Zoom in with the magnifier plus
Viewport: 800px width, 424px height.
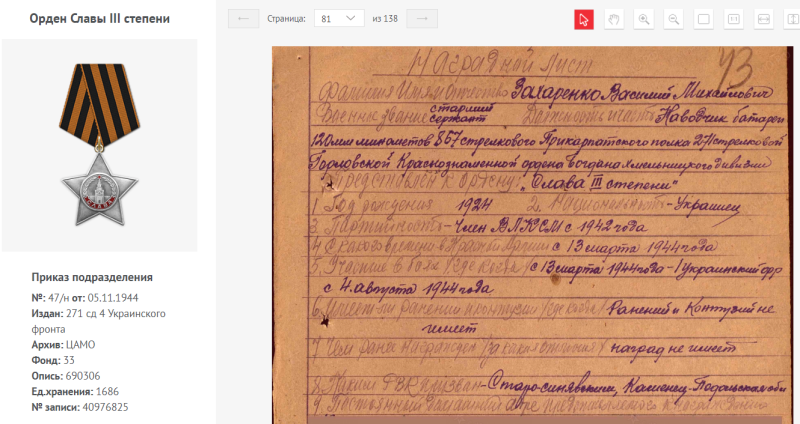[644, 19]
